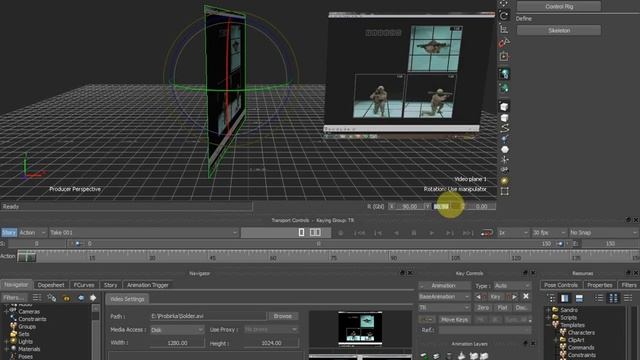640x360 pixels.
Task: Click the frame-selection square bracket icon
Action: (x=504, y=191)
